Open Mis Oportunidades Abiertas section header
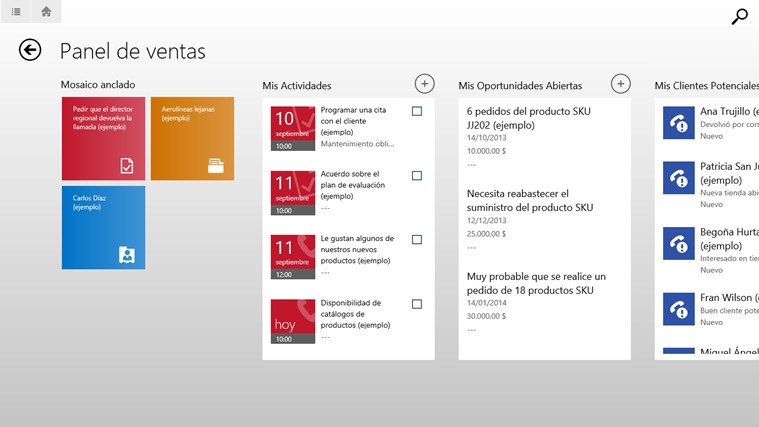759x427 pixels. tap(520, 86)
